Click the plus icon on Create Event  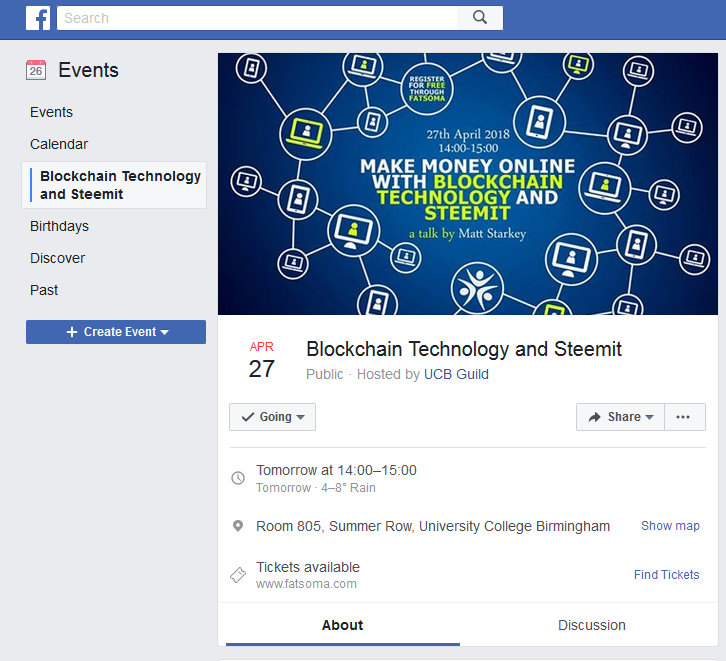tap(72, 332)
